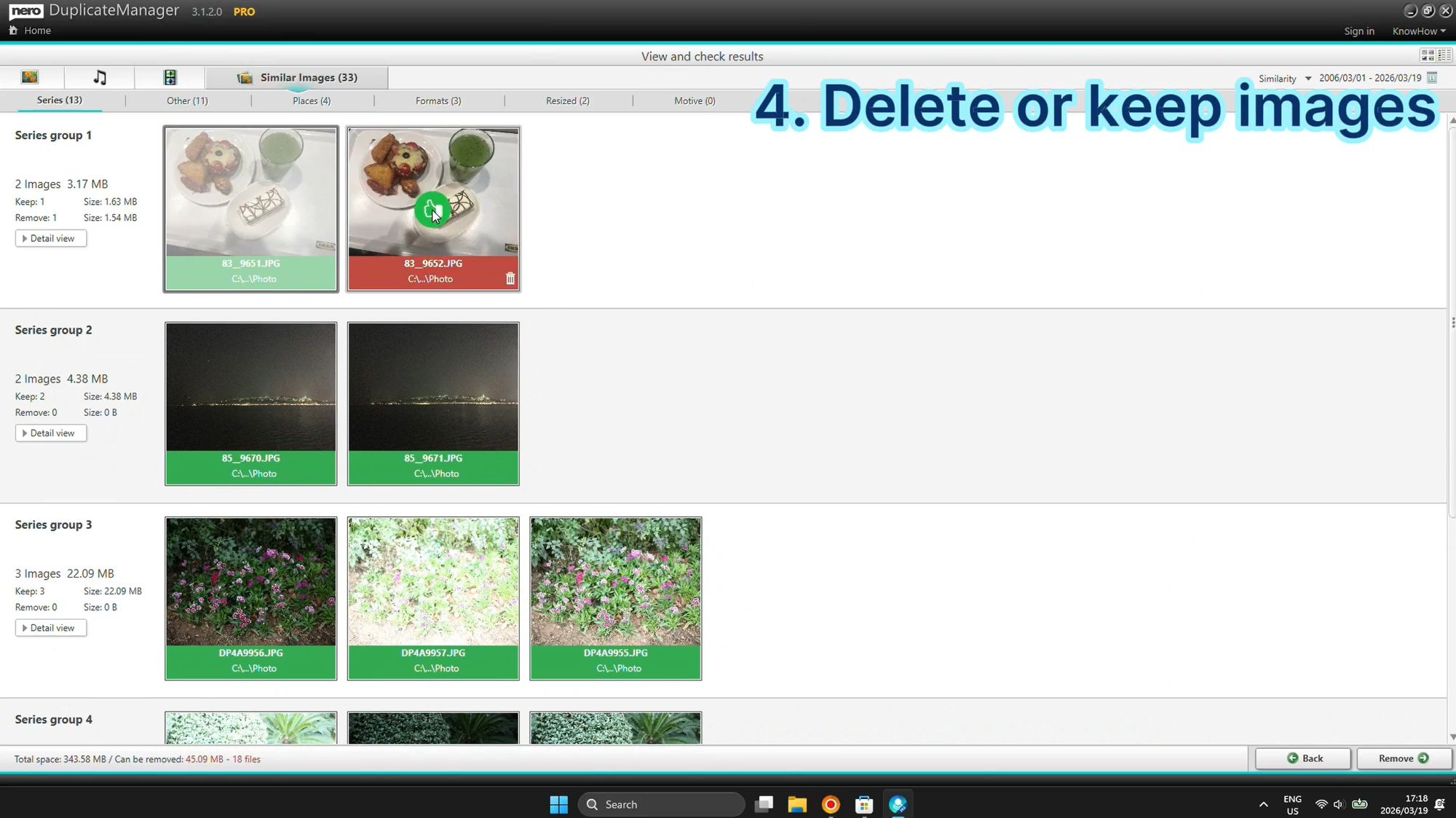The image size is (1456, 818).
Task: Click the trash icon on 83__9652.JPG
Action: tap(510, 278)
